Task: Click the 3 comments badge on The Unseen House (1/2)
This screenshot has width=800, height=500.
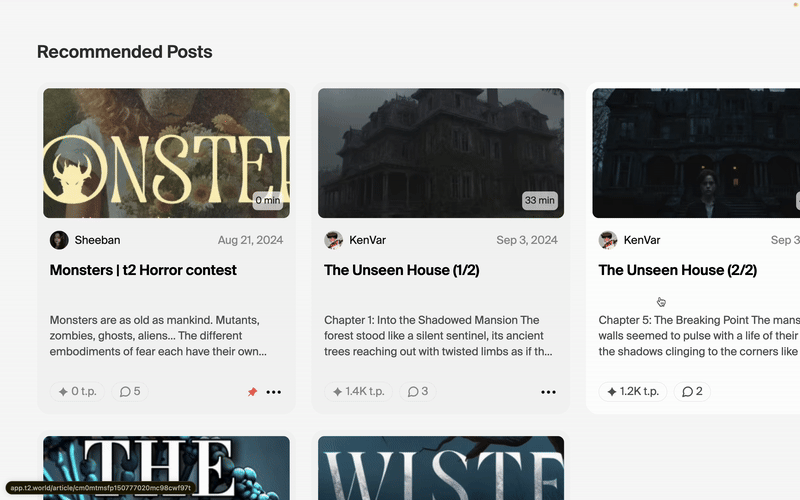Action: (417, 391)
